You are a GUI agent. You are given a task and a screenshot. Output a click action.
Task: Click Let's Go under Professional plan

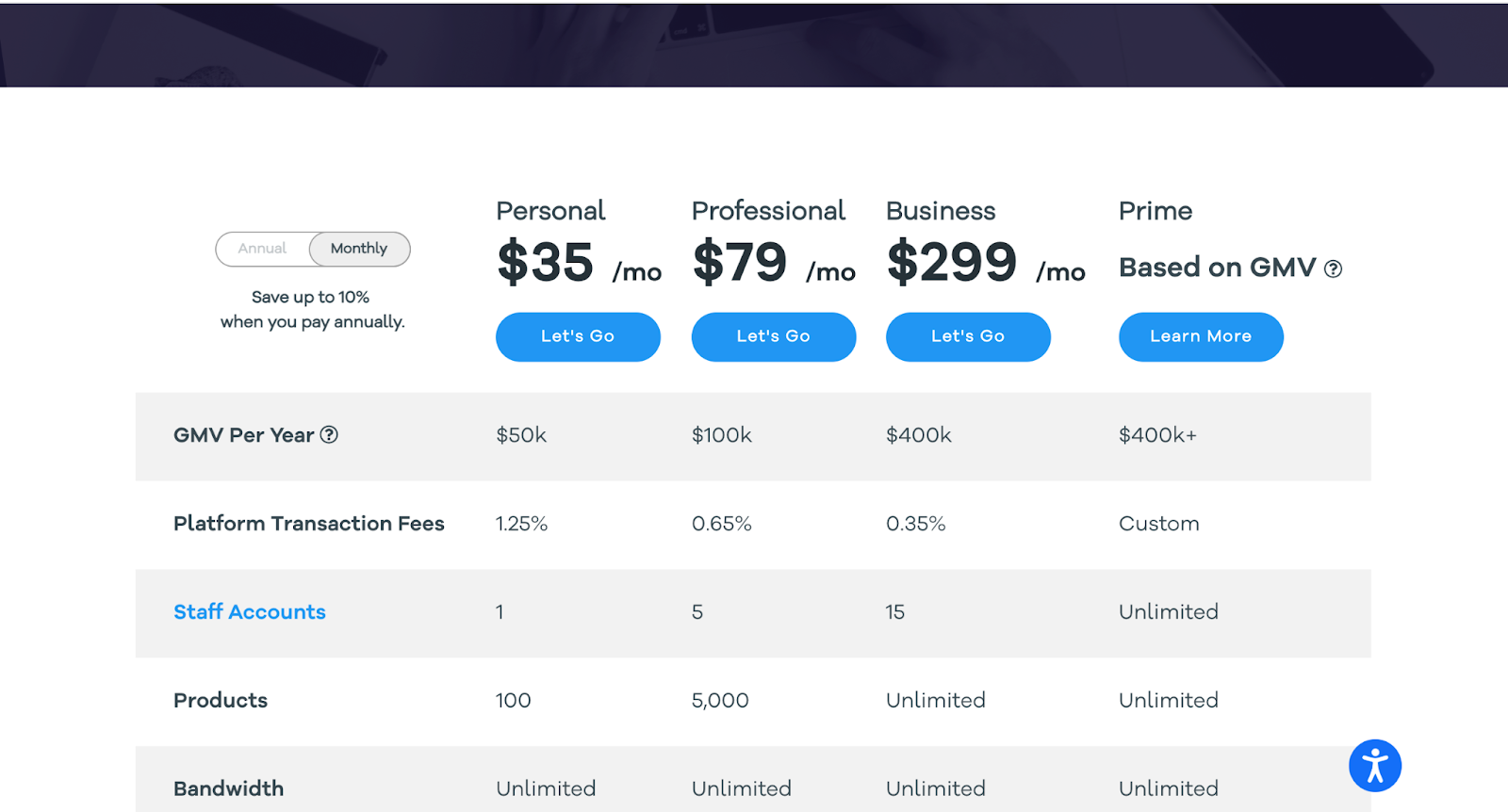pyautogui.click(x=773, y=336)
